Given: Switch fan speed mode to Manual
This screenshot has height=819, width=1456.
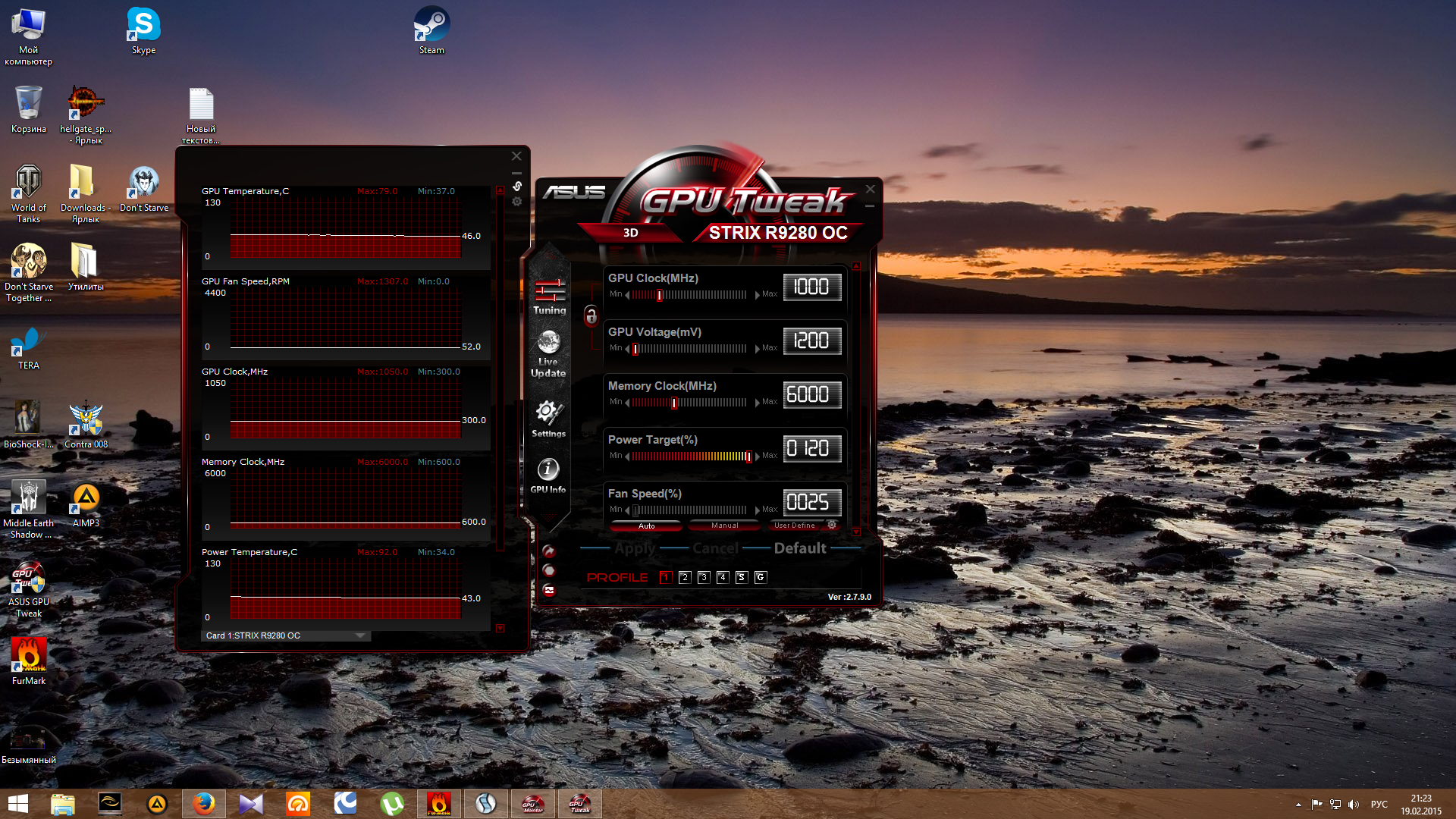Looking at the screenshot, I should (724, 526).
